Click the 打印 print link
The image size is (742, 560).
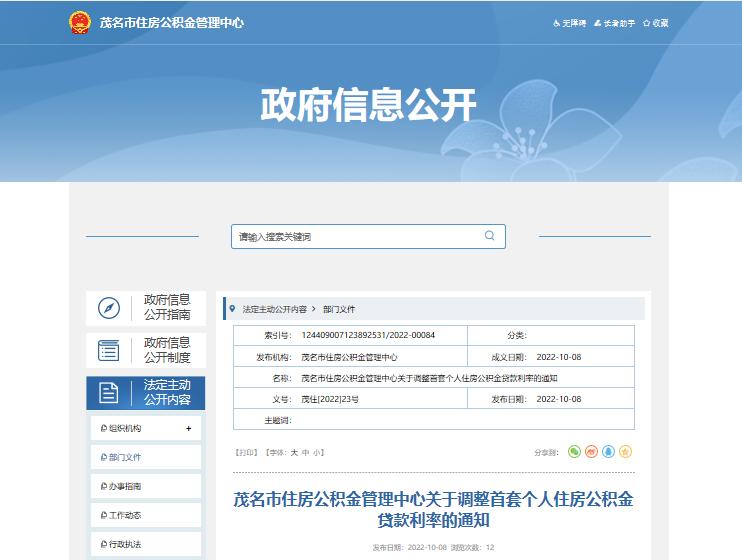(245, 453)
